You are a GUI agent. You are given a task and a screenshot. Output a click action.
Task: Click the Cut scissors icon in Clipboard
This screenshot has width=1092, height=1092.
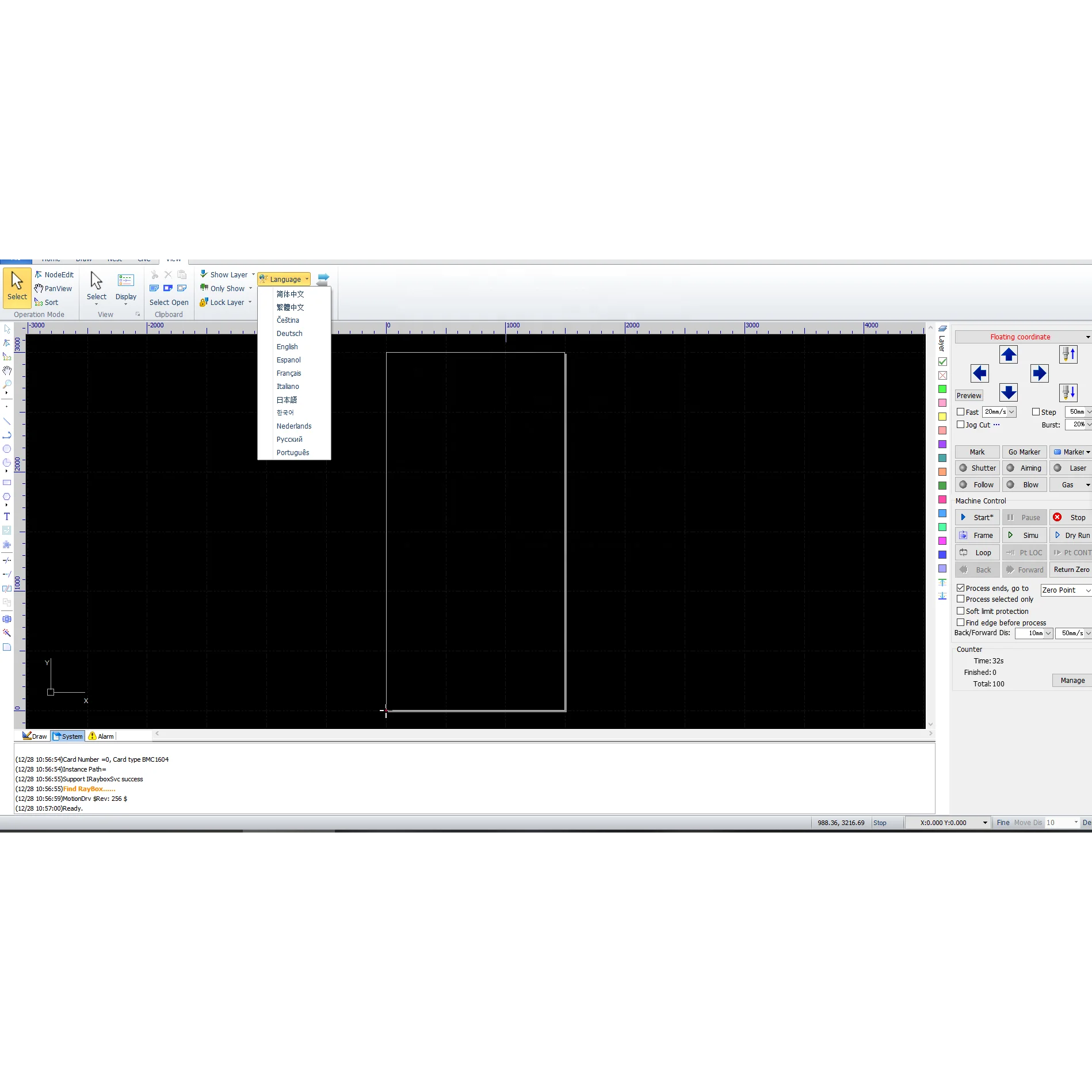point(154,275)
